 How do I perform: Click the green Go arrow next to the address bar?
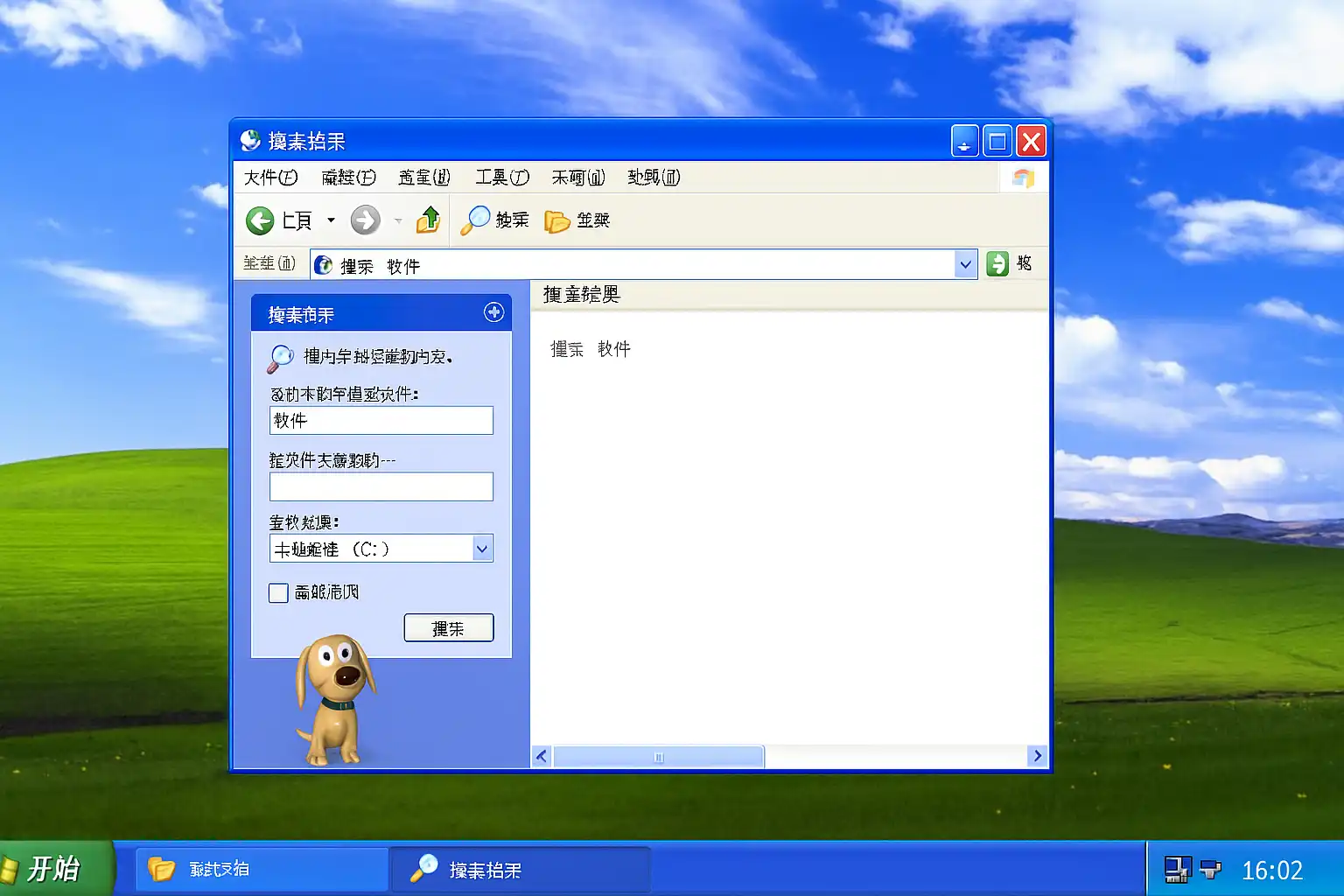coord(997,263)
